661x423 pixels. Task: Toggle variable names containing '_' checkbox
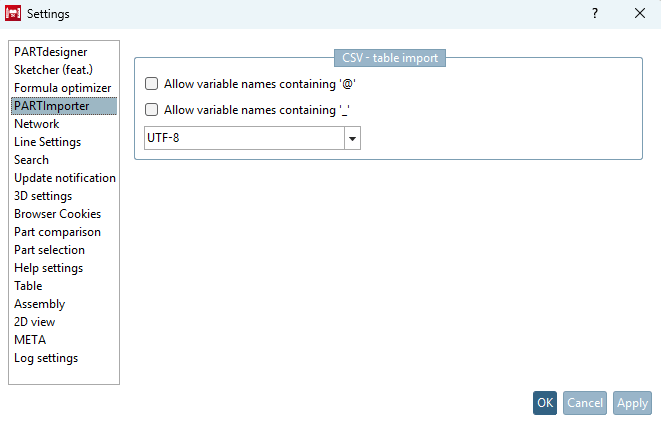pos(152,110)
